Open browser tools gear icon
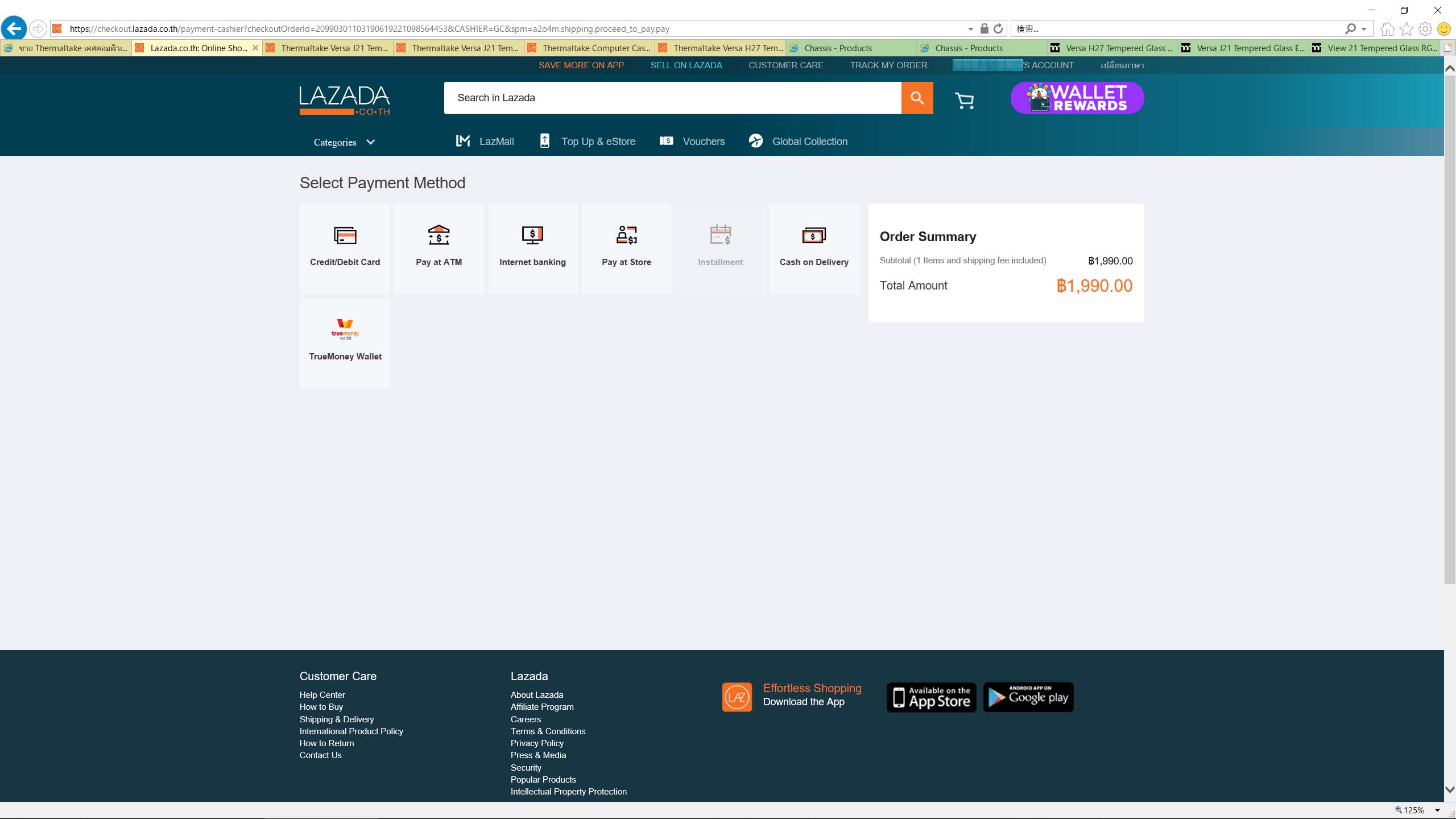Image resolution: width=1456 pixels, height=819 pixels. tap(1425, 28)
